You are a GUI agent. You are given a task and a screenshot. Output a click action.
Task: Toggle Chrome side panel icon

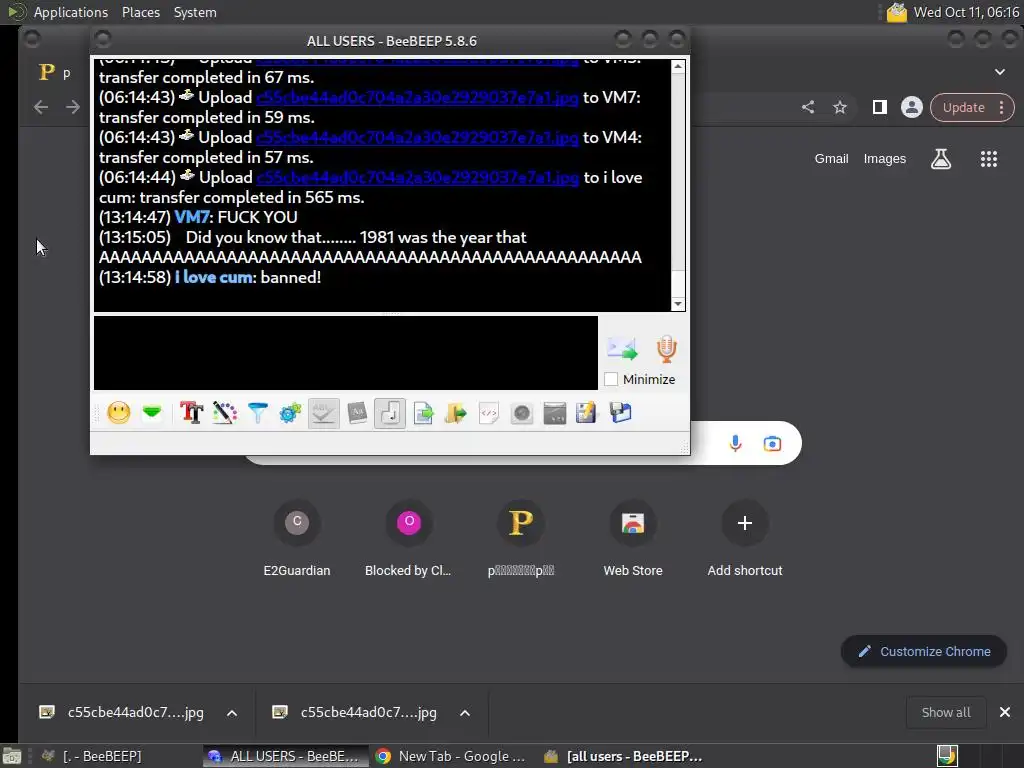[x=880, y=107]
